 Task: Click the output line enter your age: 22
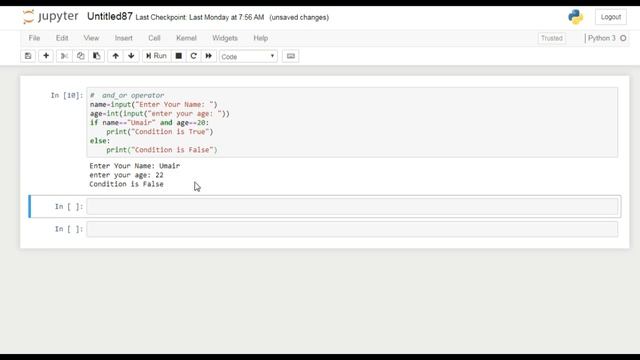tap(127, 175)
